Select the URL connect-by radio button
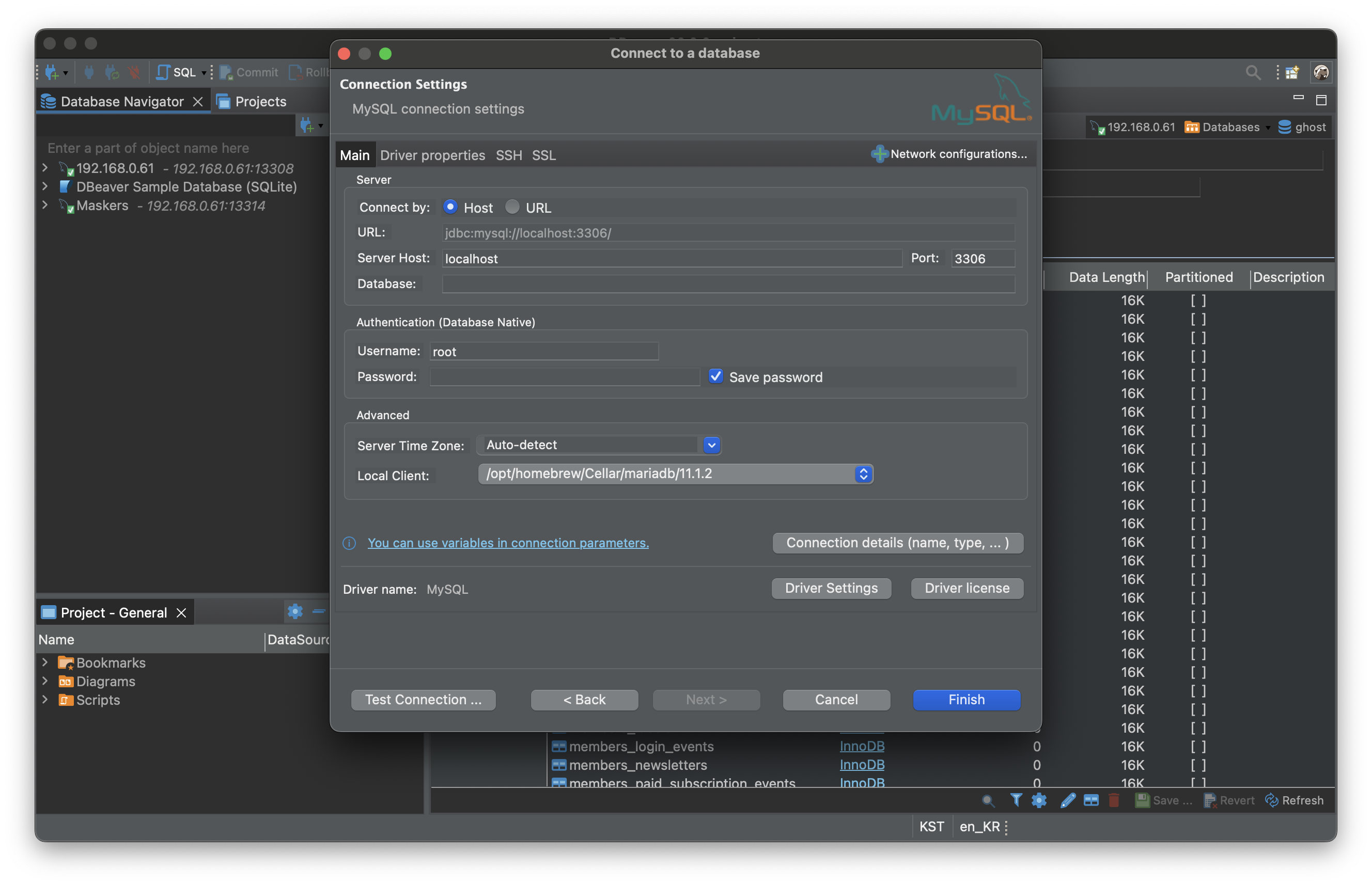The image size is (1372, 885). point(512,207)
